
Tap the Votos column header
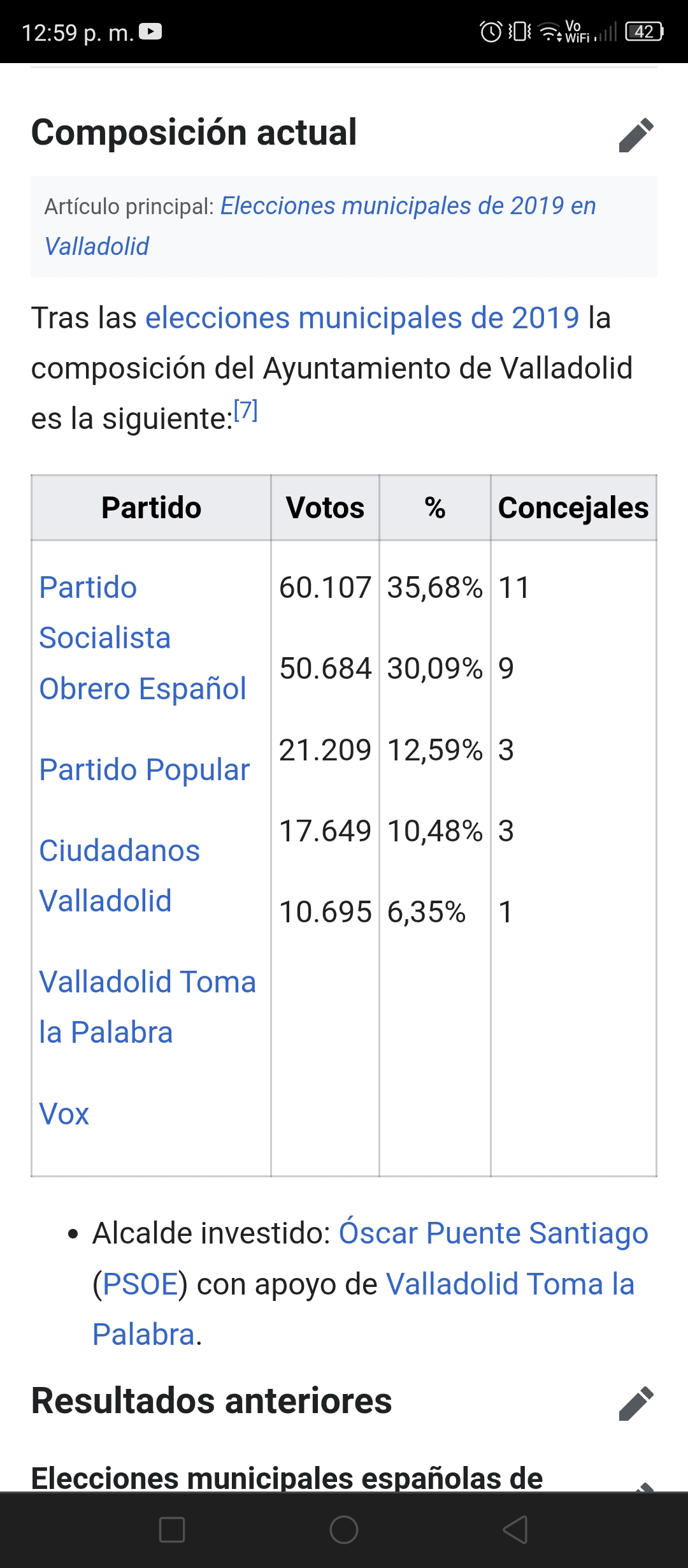pos(325,507)
